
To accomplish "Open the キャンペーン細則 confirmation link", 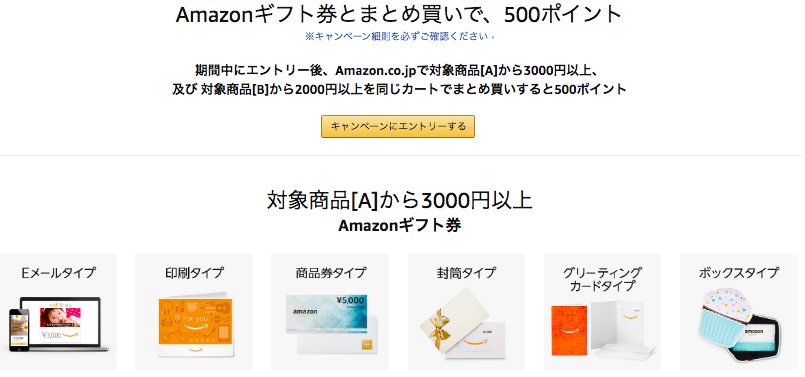I will coord(399,36).
